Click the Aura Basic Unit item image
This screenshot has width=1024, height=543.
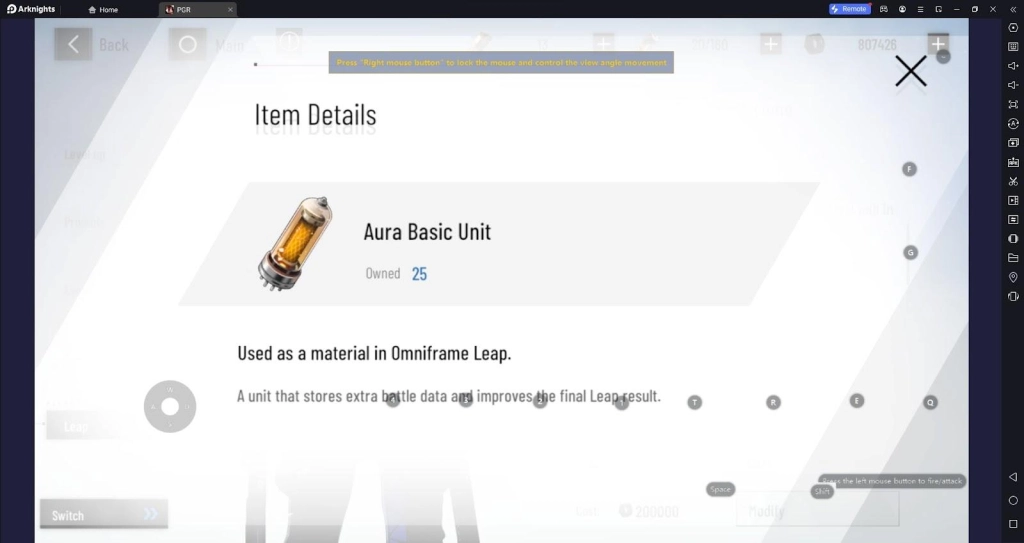pyautogui.click(x=295, y=244)
